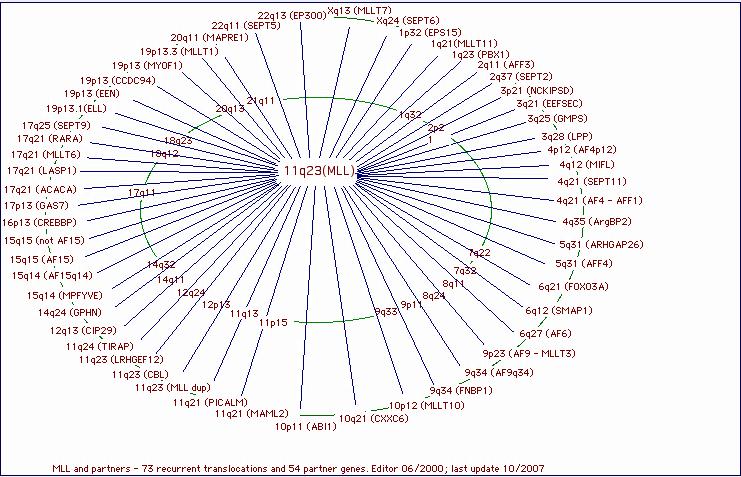Click the 11q23 (CBL) label
Image resolution: width=741 pixels, height=477 pixels.
point(140,375)
